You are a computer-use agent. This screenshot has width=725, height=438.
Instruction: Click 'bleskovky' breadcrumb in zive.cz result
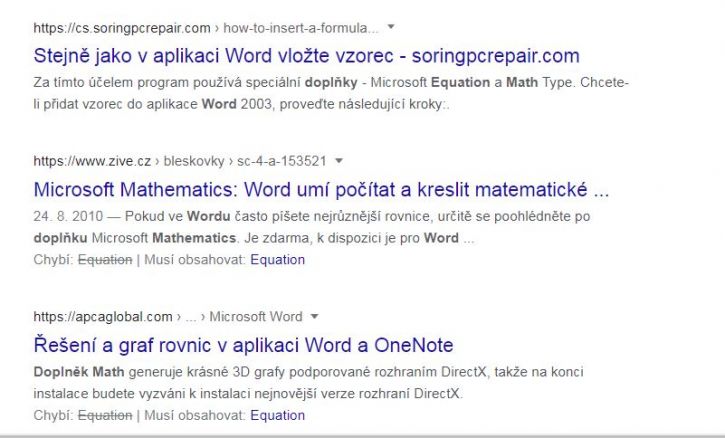point(194,161)
